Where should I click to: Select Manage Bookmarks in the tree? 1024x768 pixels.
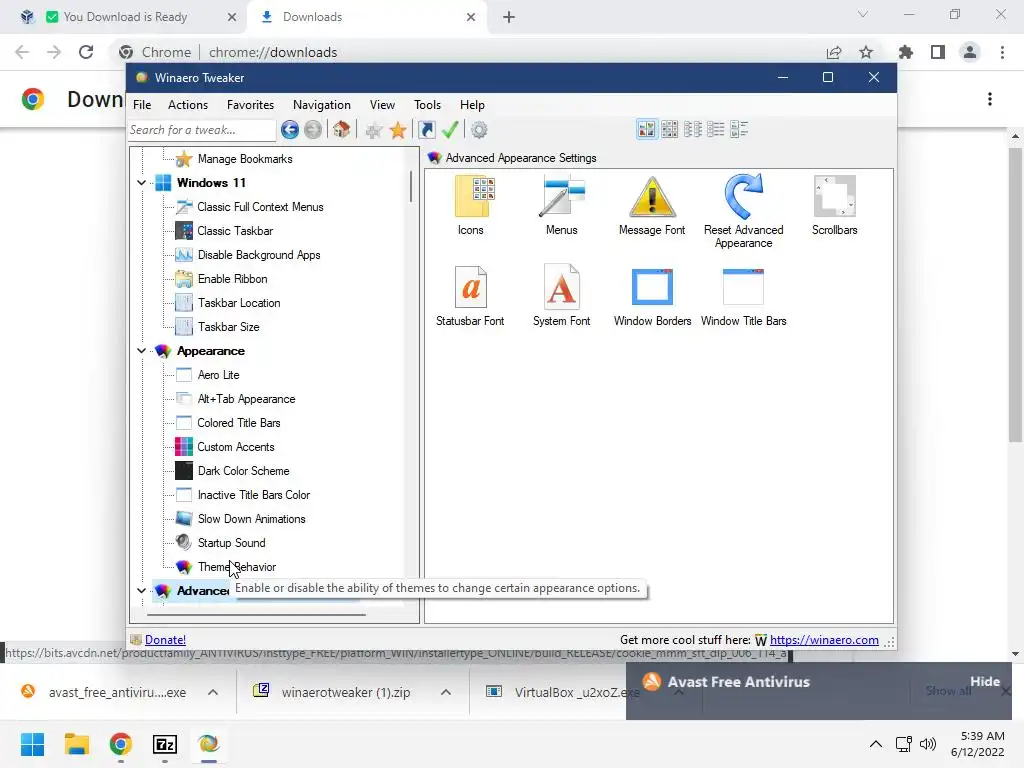tap(245, 159)
